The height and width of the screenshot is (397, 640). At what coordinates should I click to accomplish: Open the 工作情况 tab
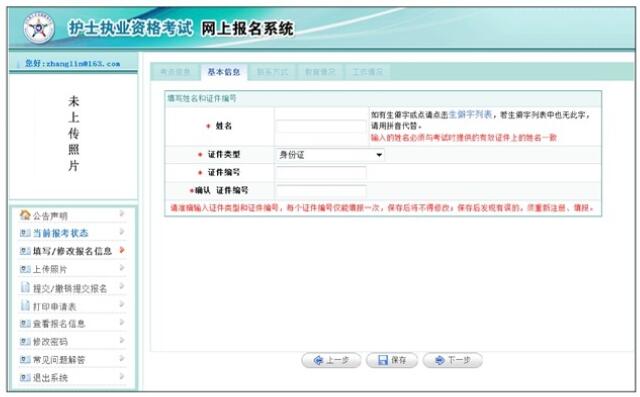click(x=368, y=72)
